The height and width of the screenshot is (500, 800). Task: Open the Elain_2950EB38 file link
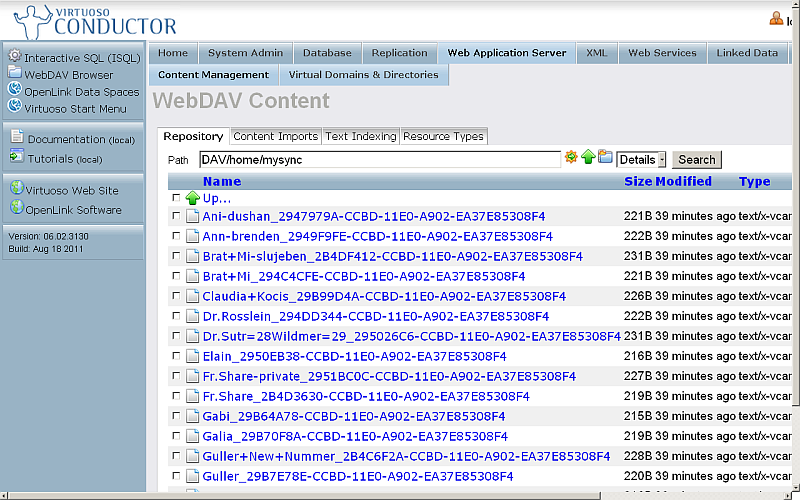coord(354,357)
